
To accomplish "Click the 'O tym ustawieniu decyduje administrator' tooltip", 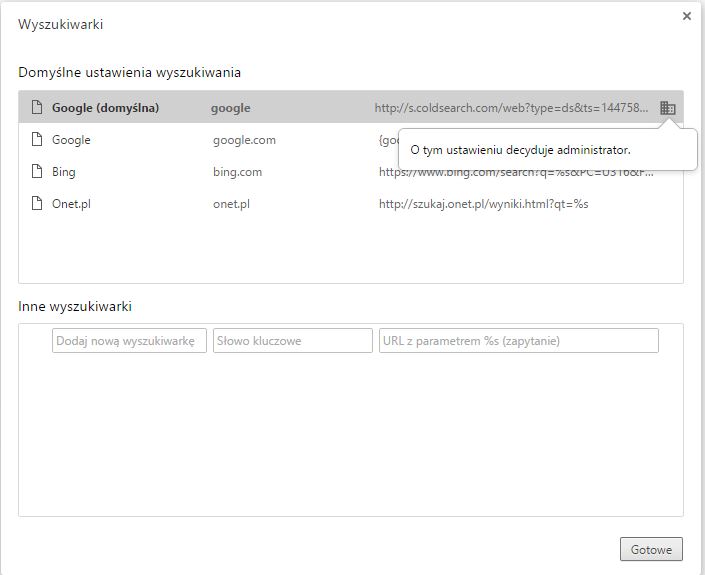I will [x=548, y=150].
